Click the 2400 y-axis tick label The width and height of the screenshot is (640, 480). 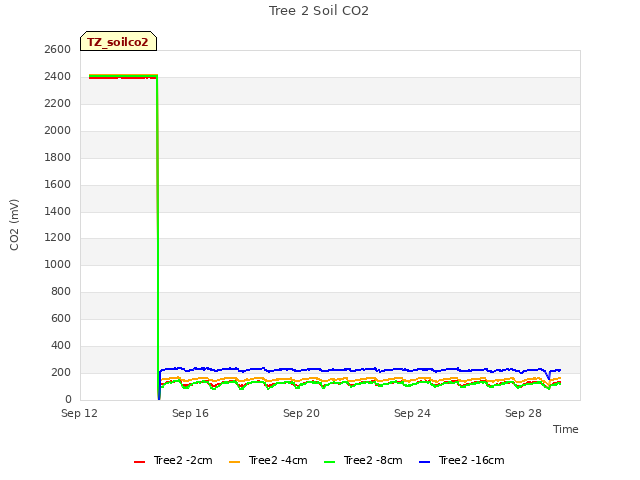[58, 76]
